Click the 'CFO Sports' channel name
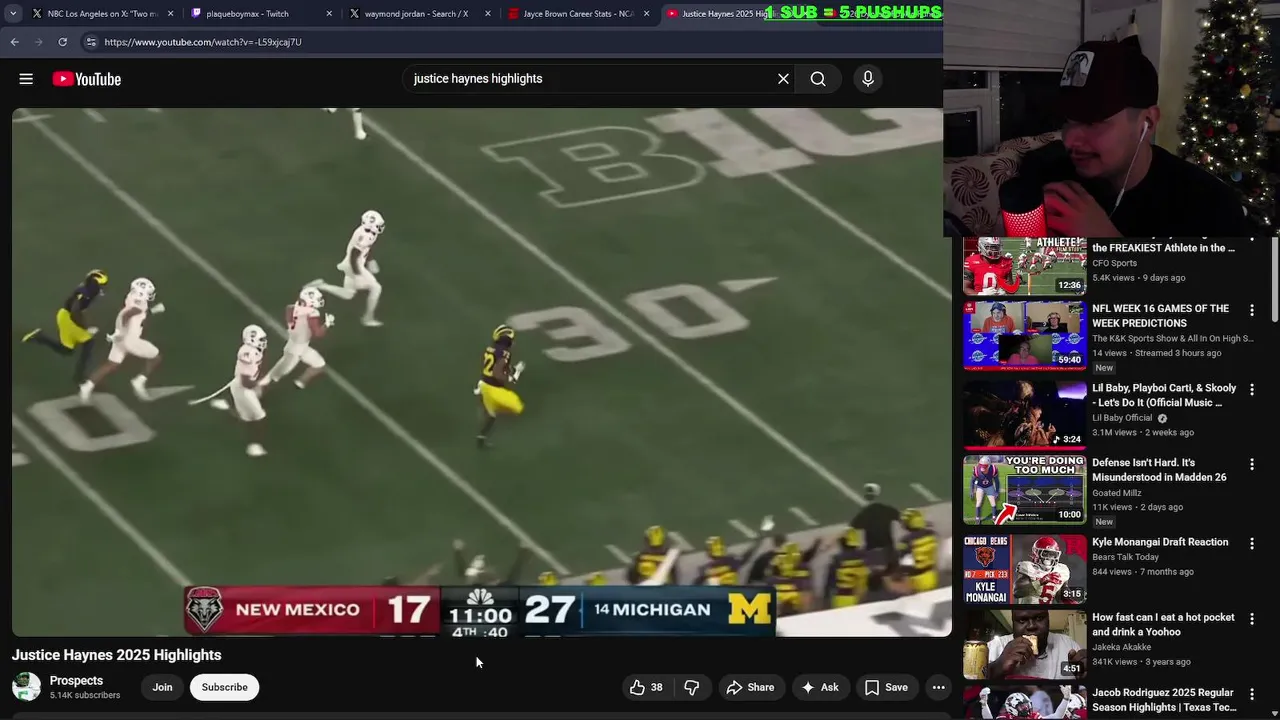 [1114, 263]
